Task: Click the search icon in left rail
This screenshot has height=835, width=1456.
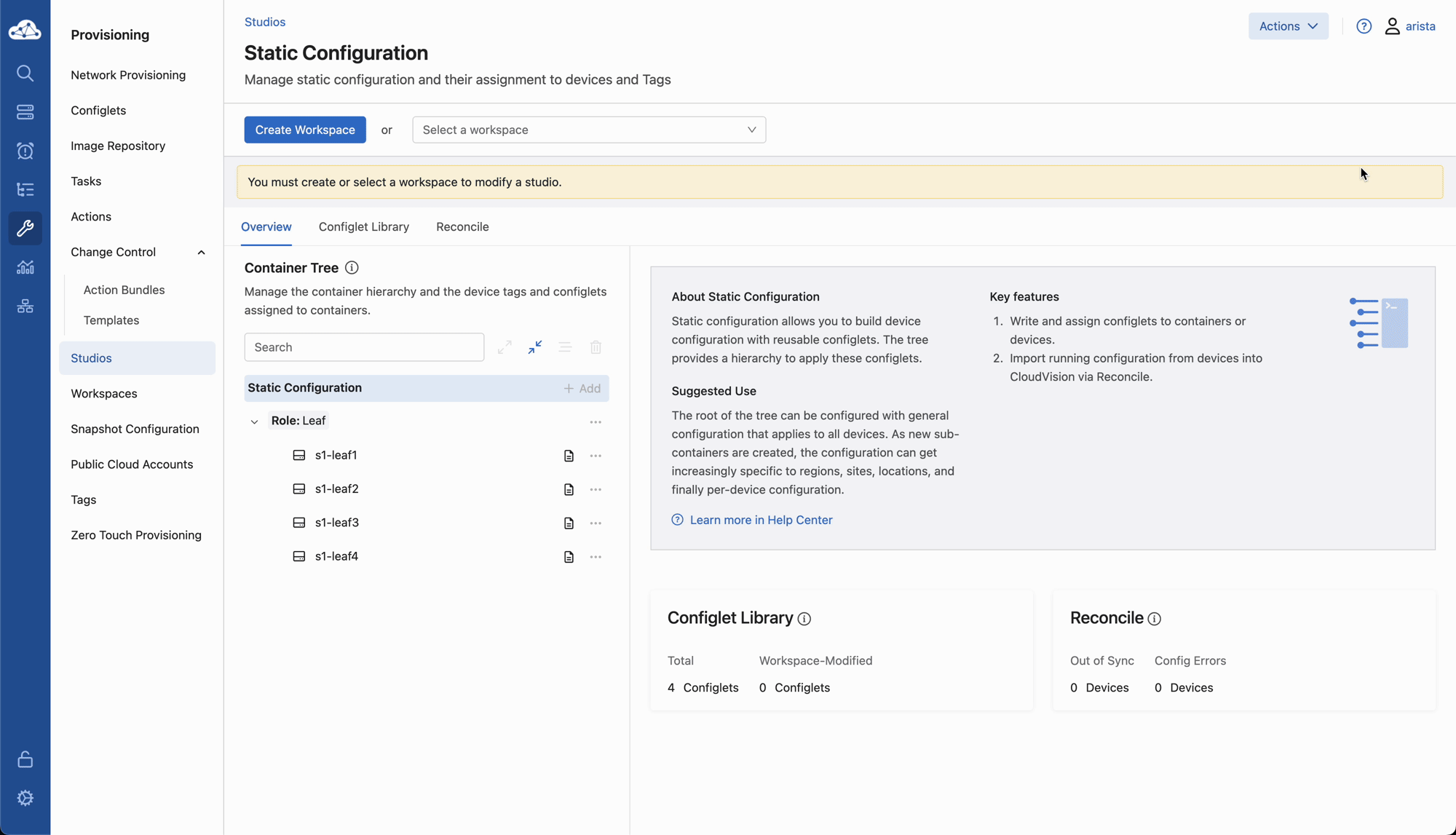Action: click(25, 73)
